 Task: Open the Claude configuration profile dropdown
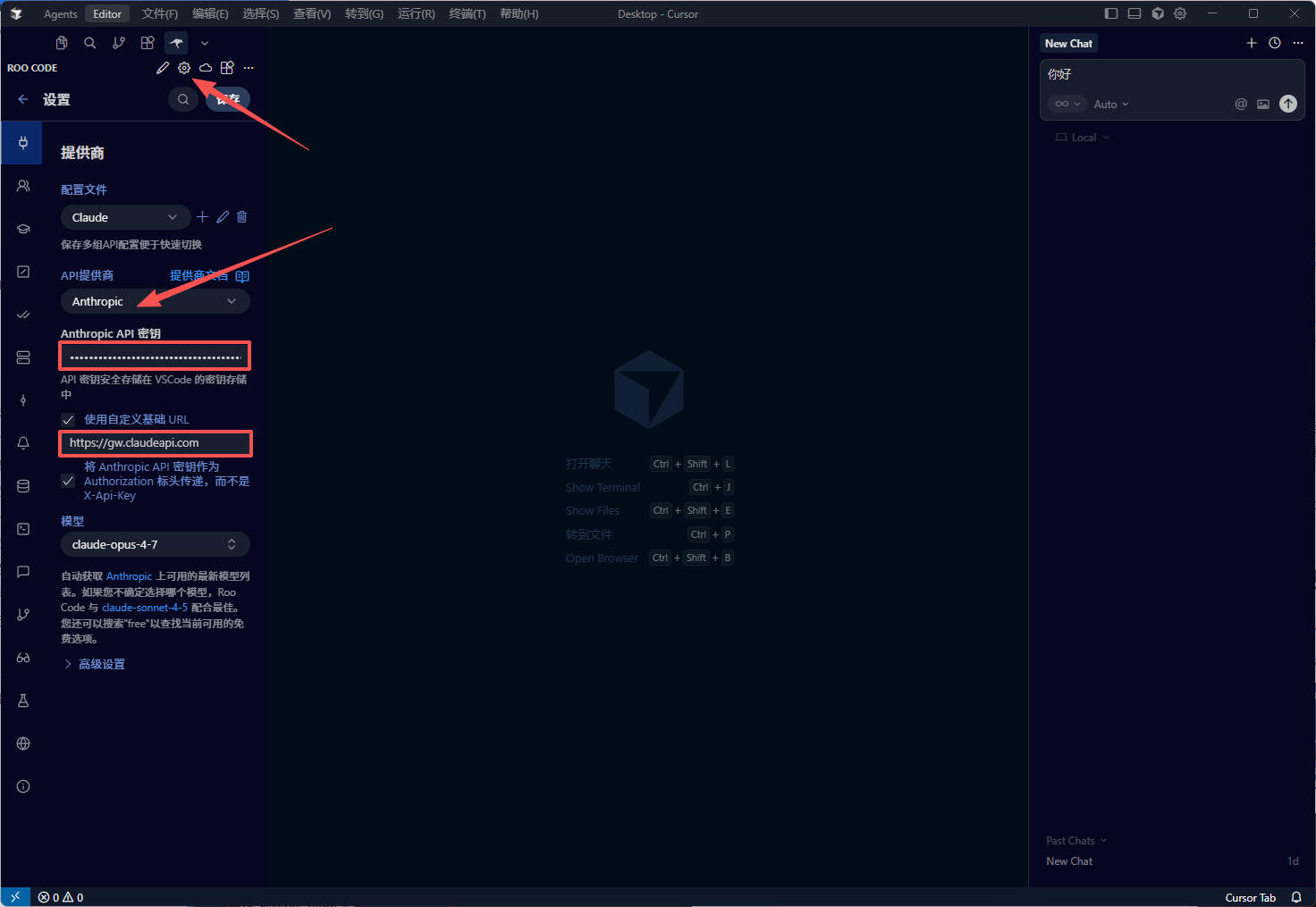[x=125, y=217]
